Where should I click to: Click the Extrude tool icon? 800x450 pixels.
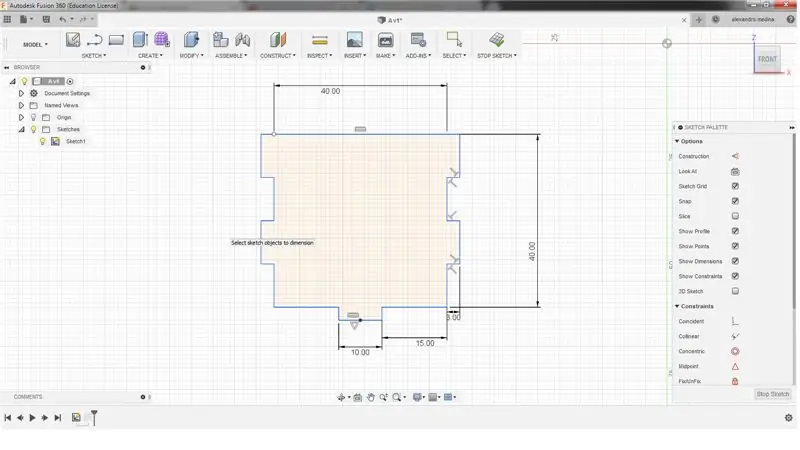pos(140,40)
